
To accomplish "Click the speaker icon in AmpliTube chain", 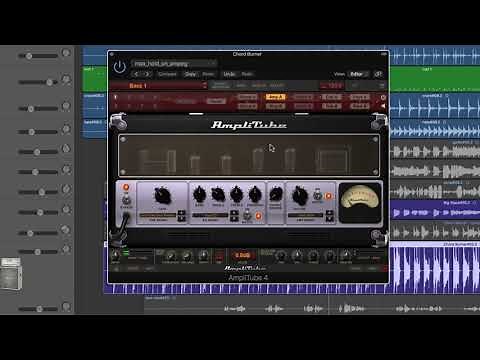I will (383, 106).
